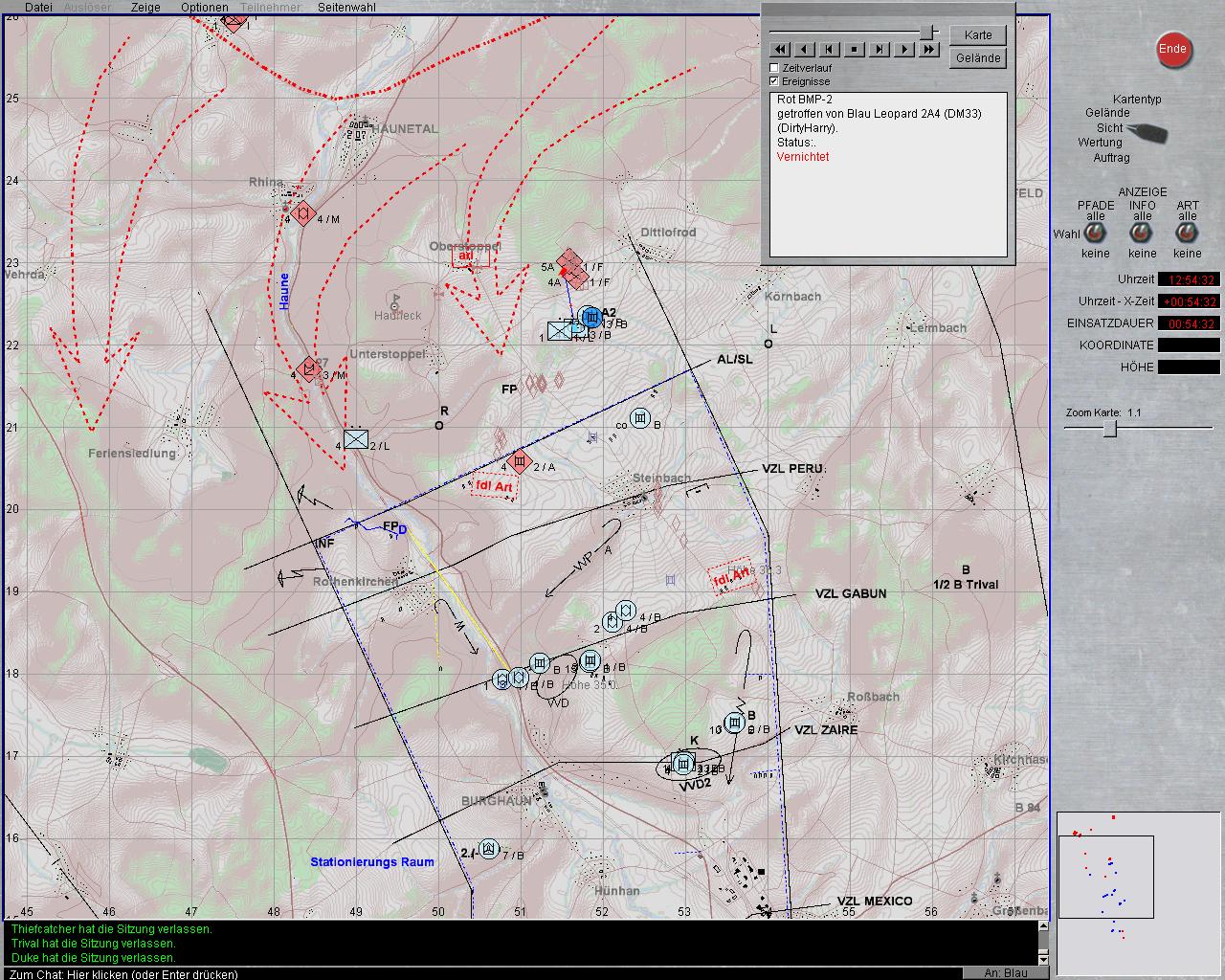Expand the Zeige menu
The width and height of the screenshot is (1225, 980).
pos(145,7)
